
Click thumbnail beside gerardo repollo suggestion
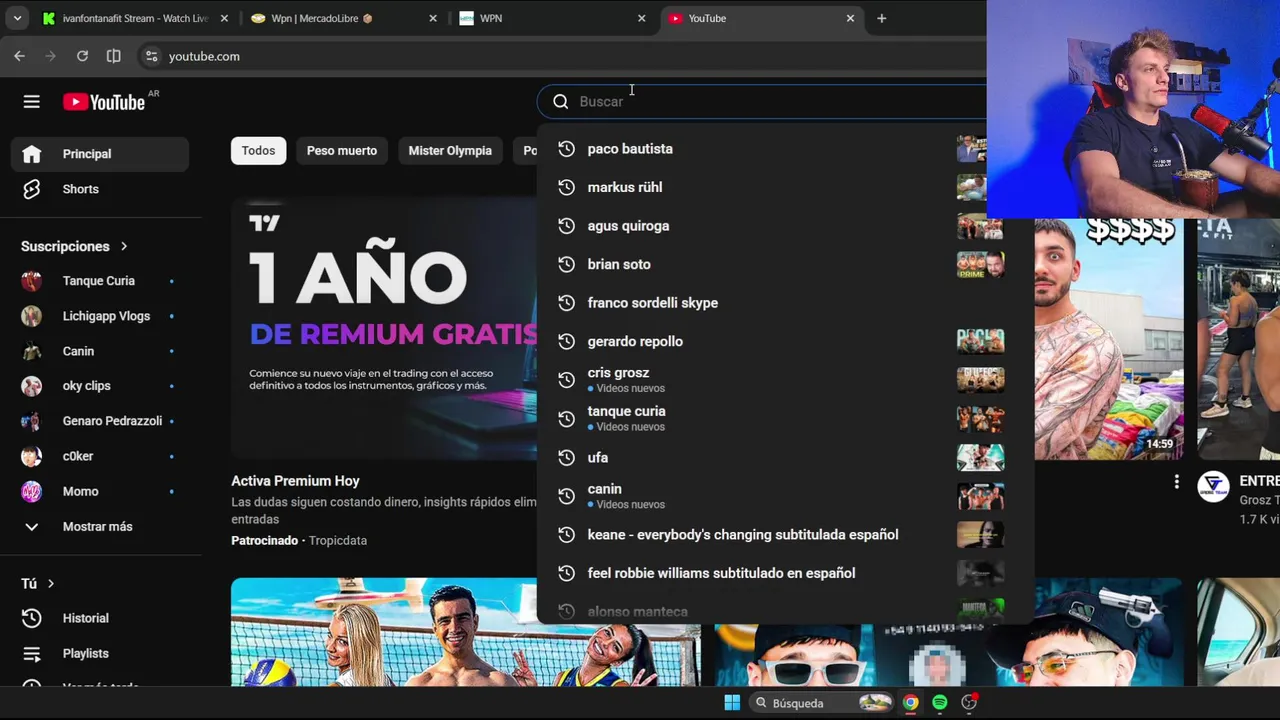pos(980,341)
